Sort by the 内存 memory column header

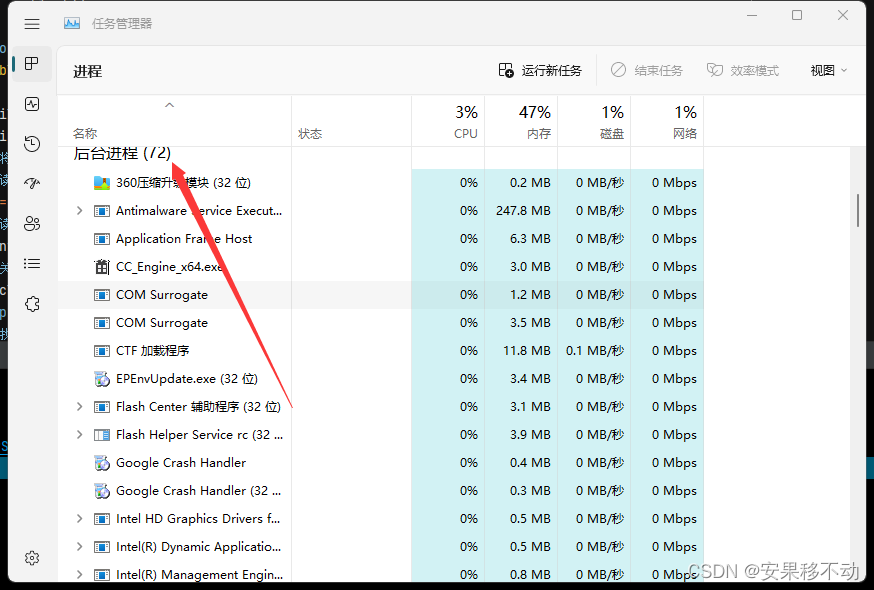click(521, 121)
